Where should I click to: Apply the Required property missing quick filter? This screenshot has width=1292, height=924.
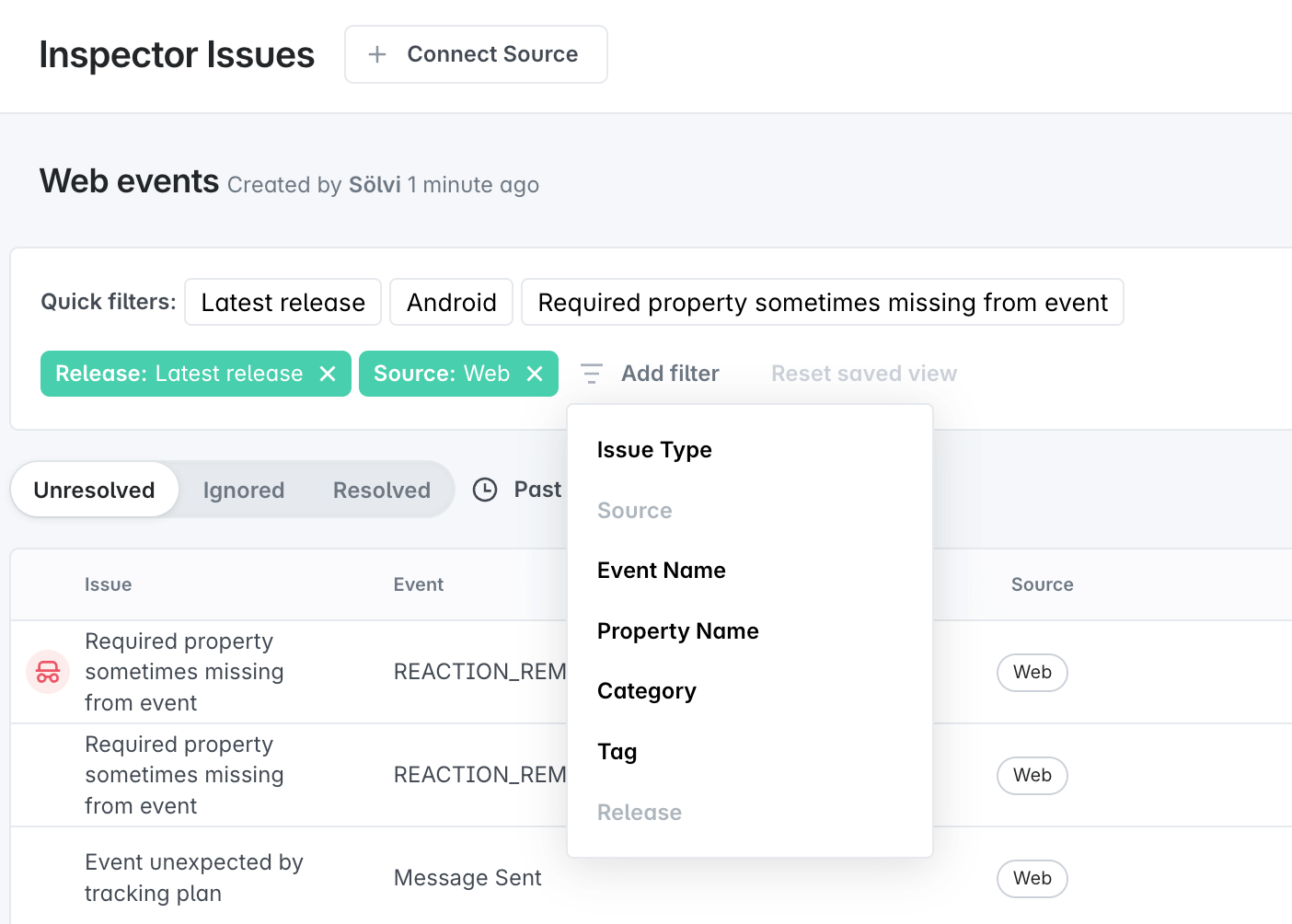pos(822,302)
